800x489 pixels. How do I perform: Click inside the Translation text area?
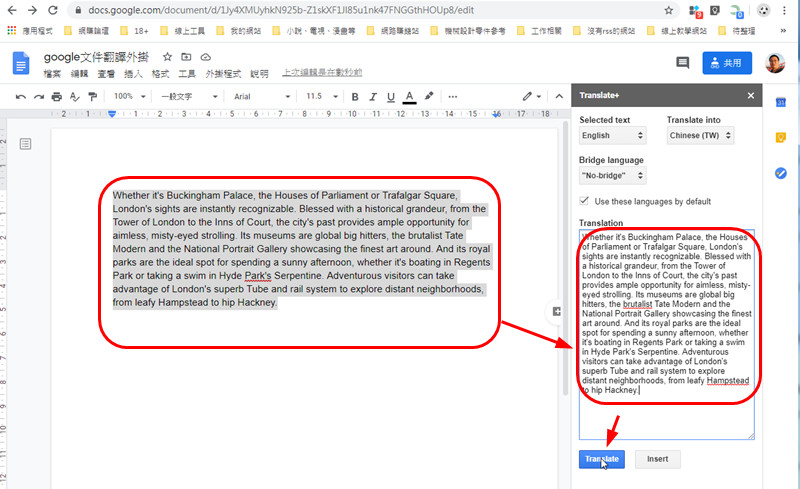click(x=666, y=334)
